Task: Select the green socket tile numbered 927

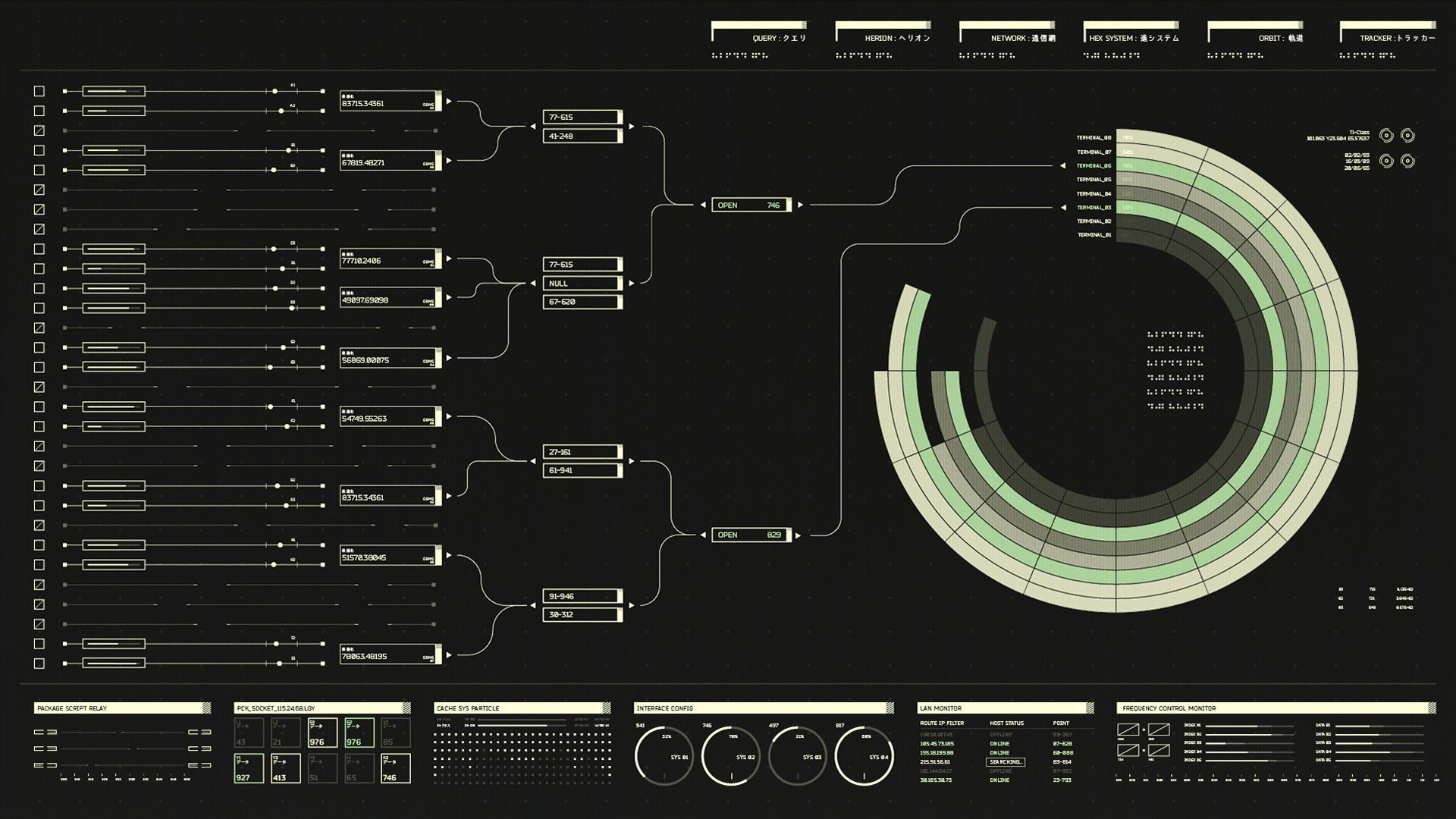Action: click(x=249, y=768)
